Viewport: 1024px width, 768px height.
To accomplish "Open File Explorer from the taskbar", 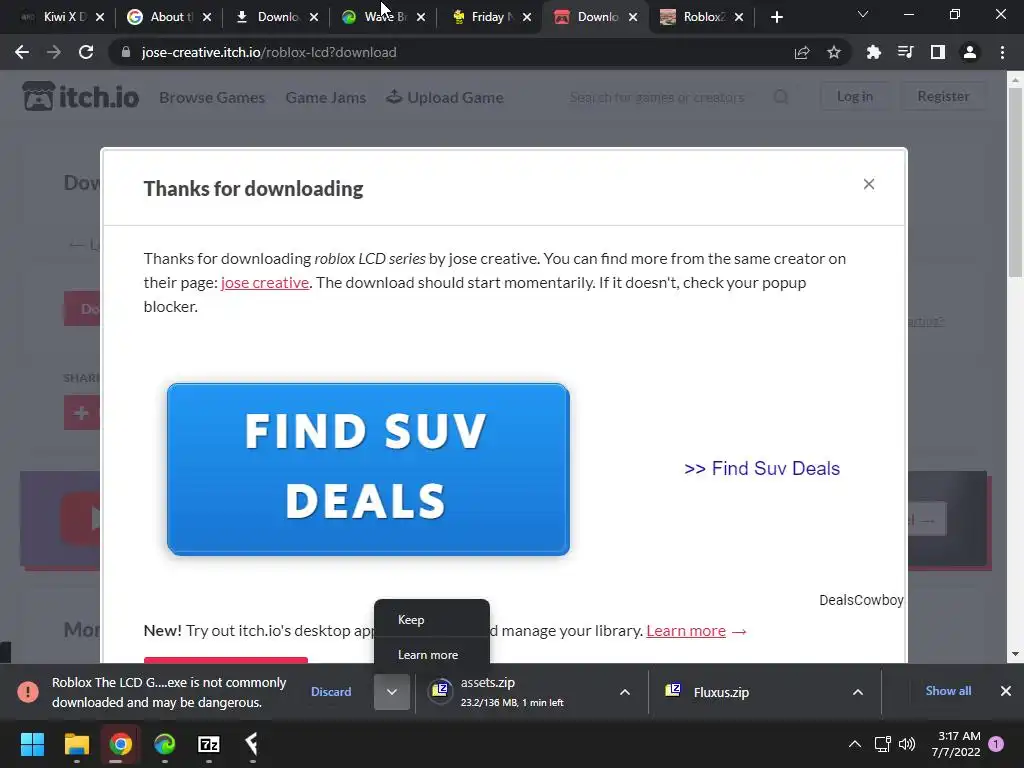I will coord(76,744).
